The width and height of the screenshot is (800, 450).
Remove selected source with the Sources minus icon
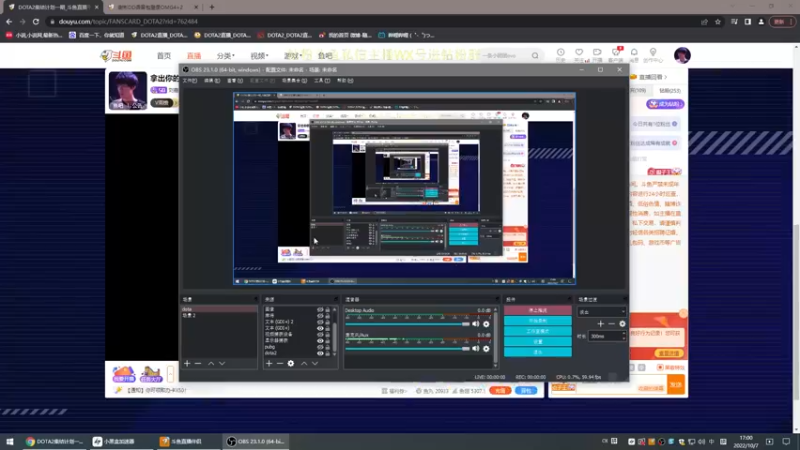click(280, 363)
